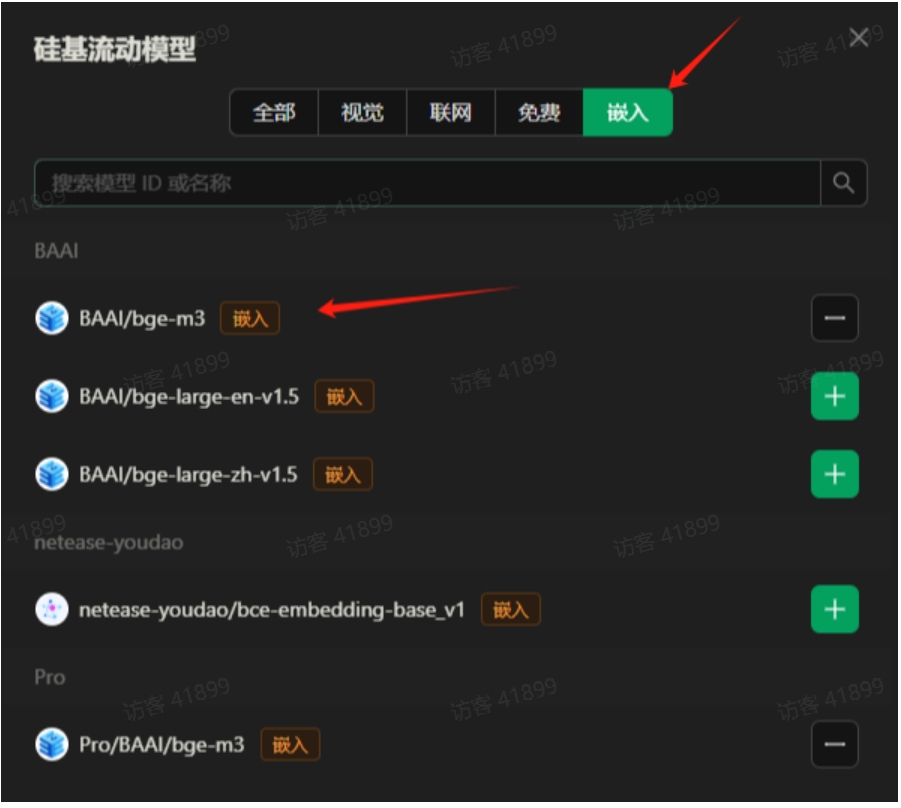Viewport: 901px width, 808px height.
Task: Remove Pro/BAAI/bge-m3 with the minus button
Action: point(834,744)
